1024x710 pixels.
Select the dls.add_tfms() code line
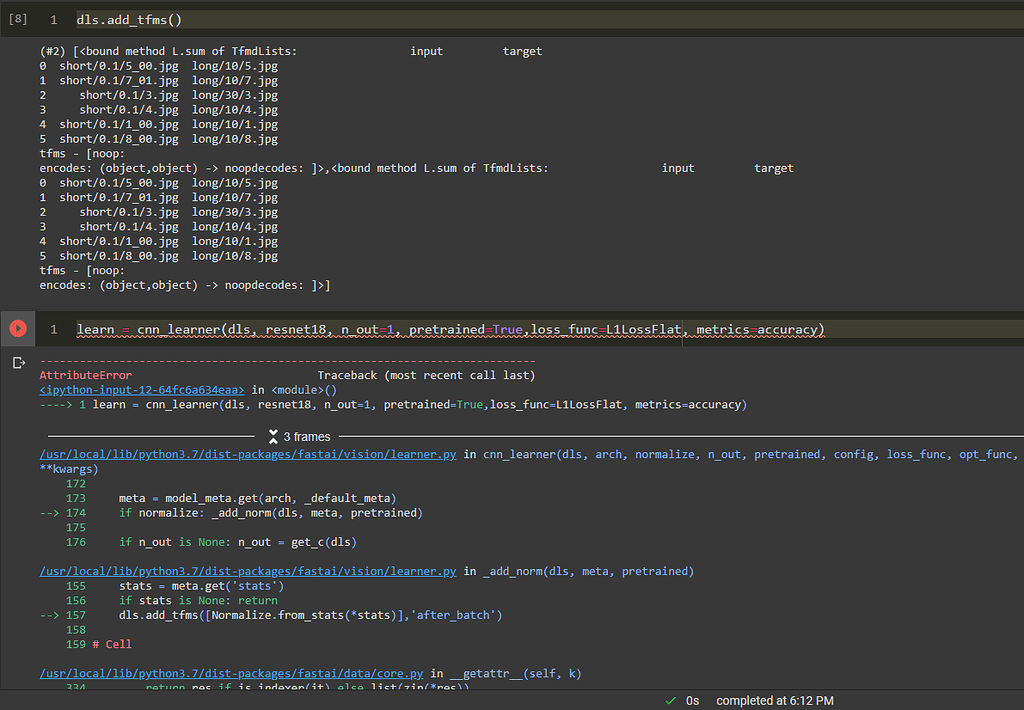[130, 18]
